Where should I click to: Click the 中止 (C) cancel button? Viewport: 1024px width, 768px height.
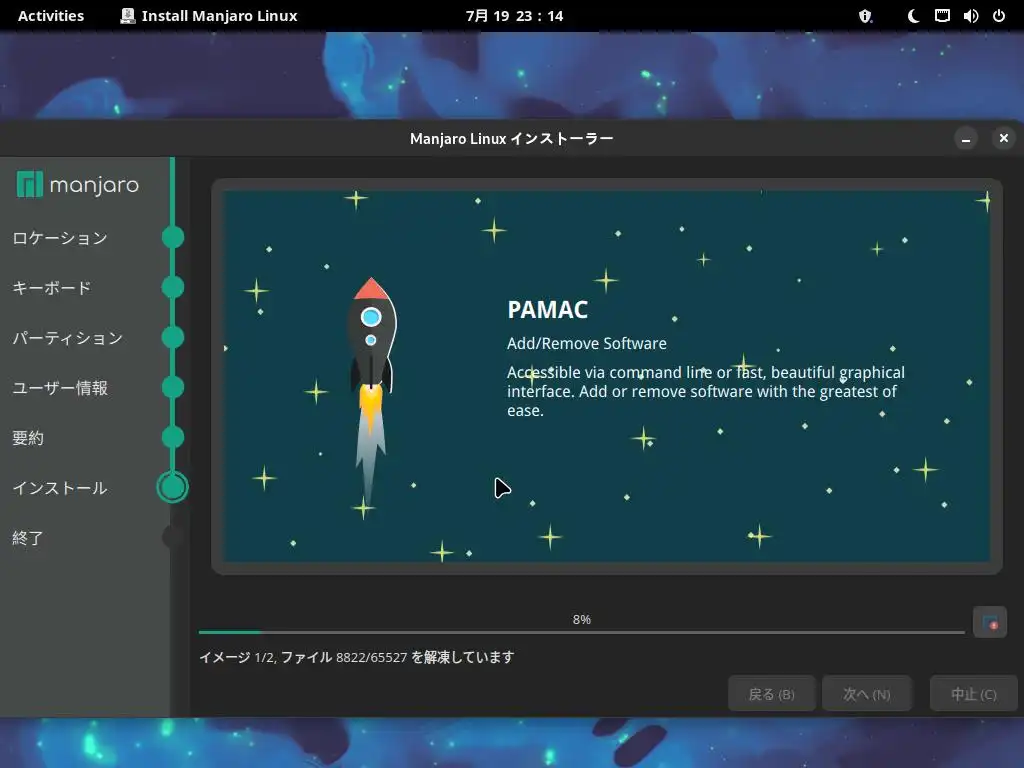(x=974, y=694)
